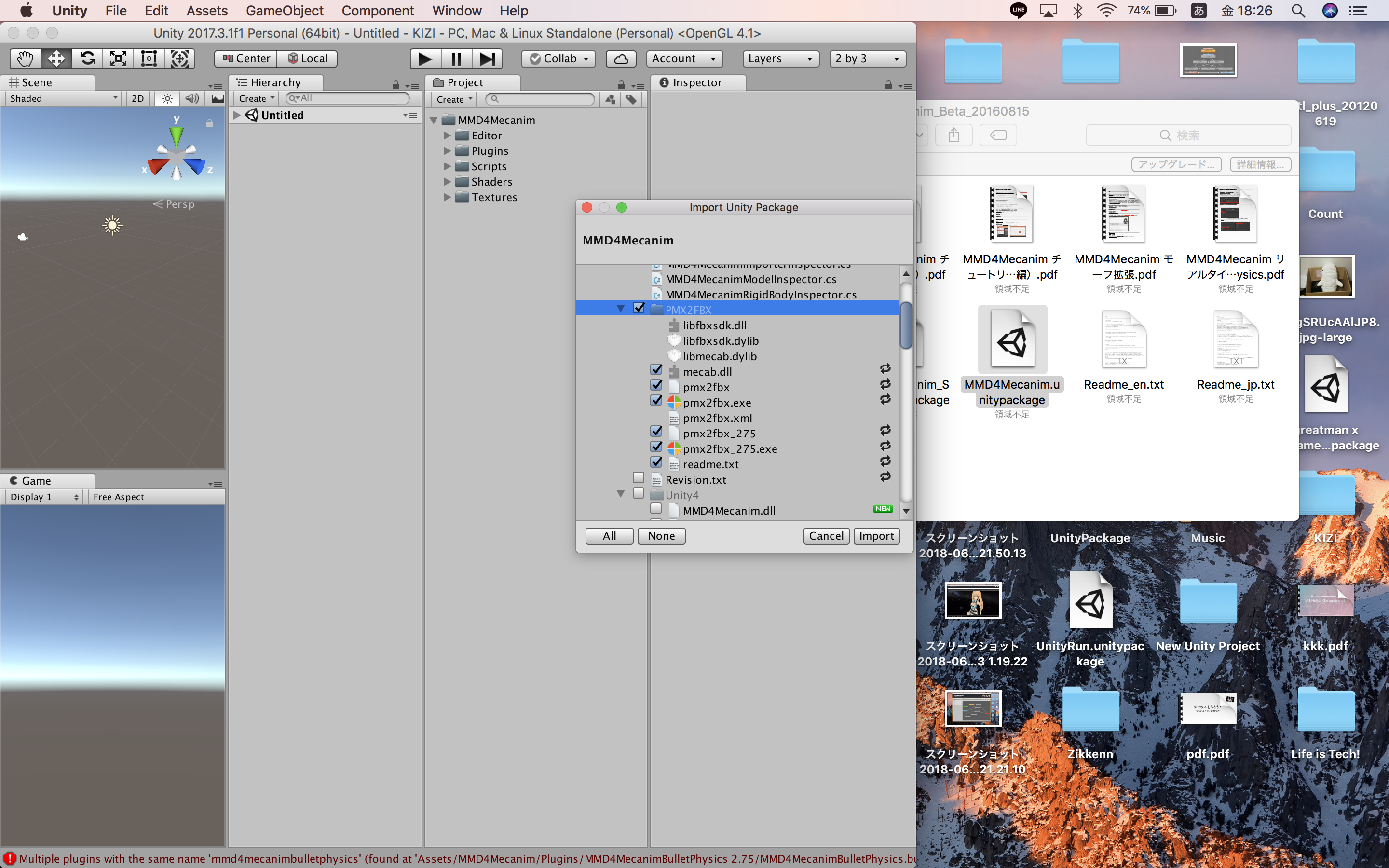Screen dimensions: 1389x868
Task: Toggle the scene gizmo lock
Action: [x=210, y=123]
